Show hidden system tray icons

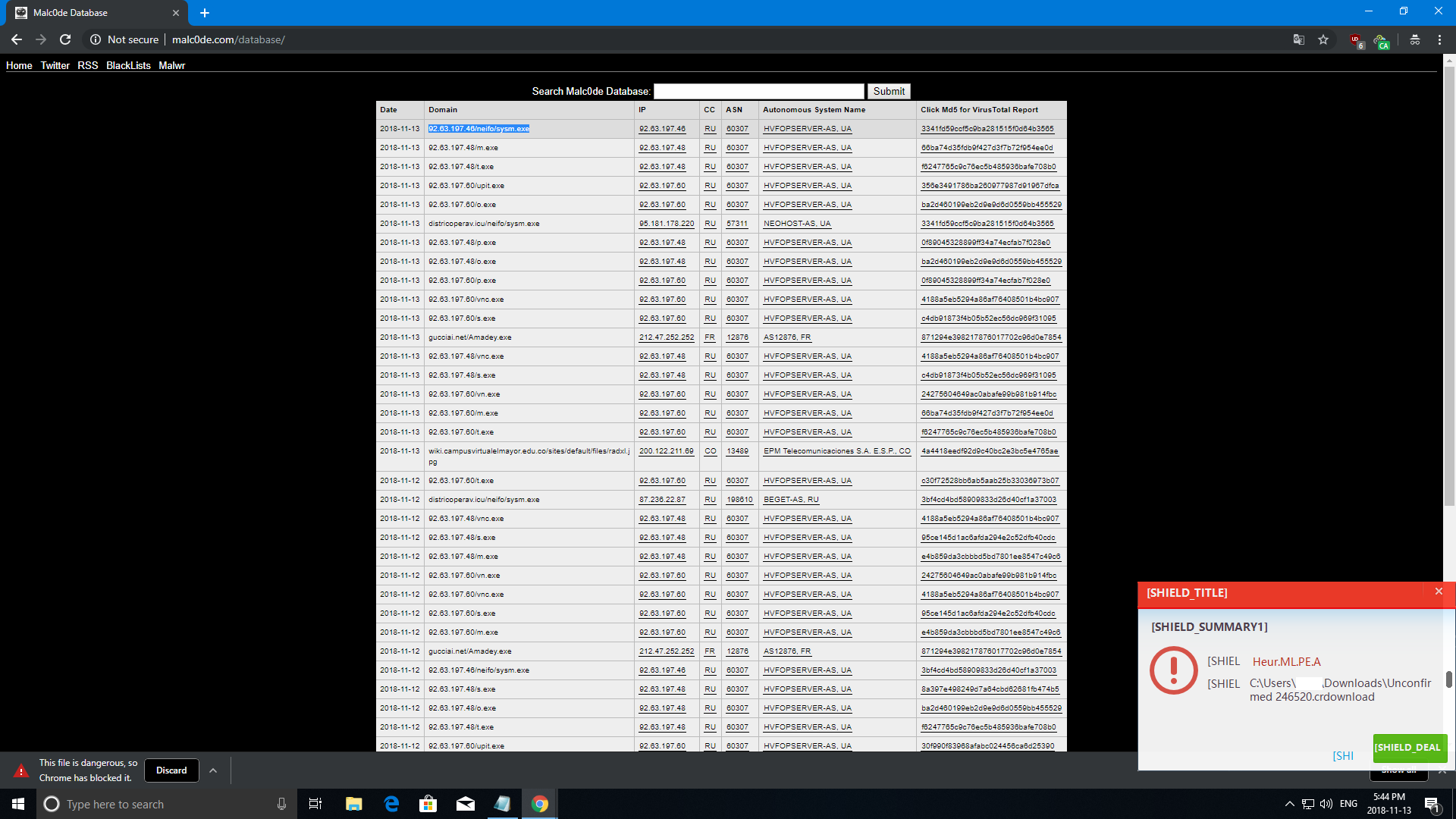coord(1289,804)
